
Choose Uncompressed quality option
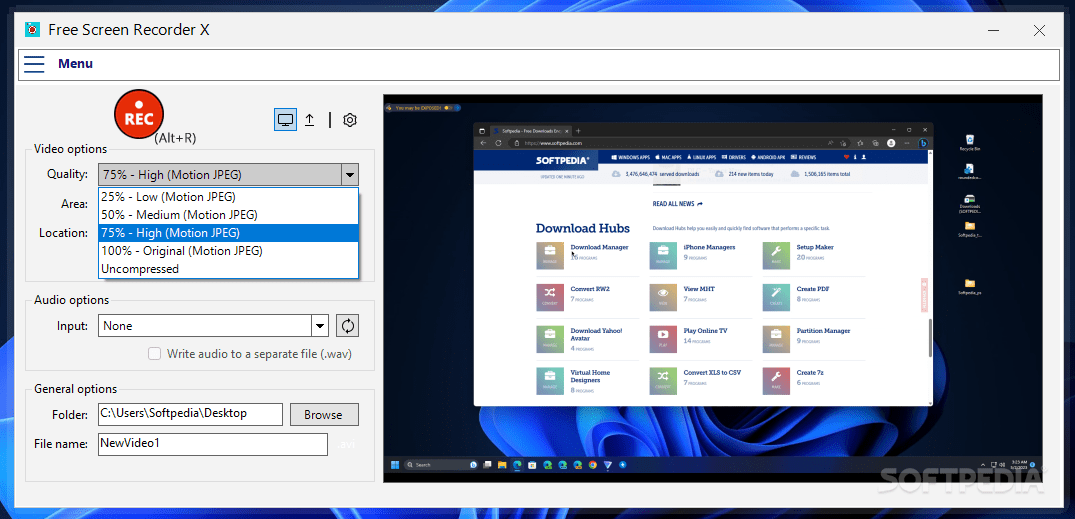(228, 269)
